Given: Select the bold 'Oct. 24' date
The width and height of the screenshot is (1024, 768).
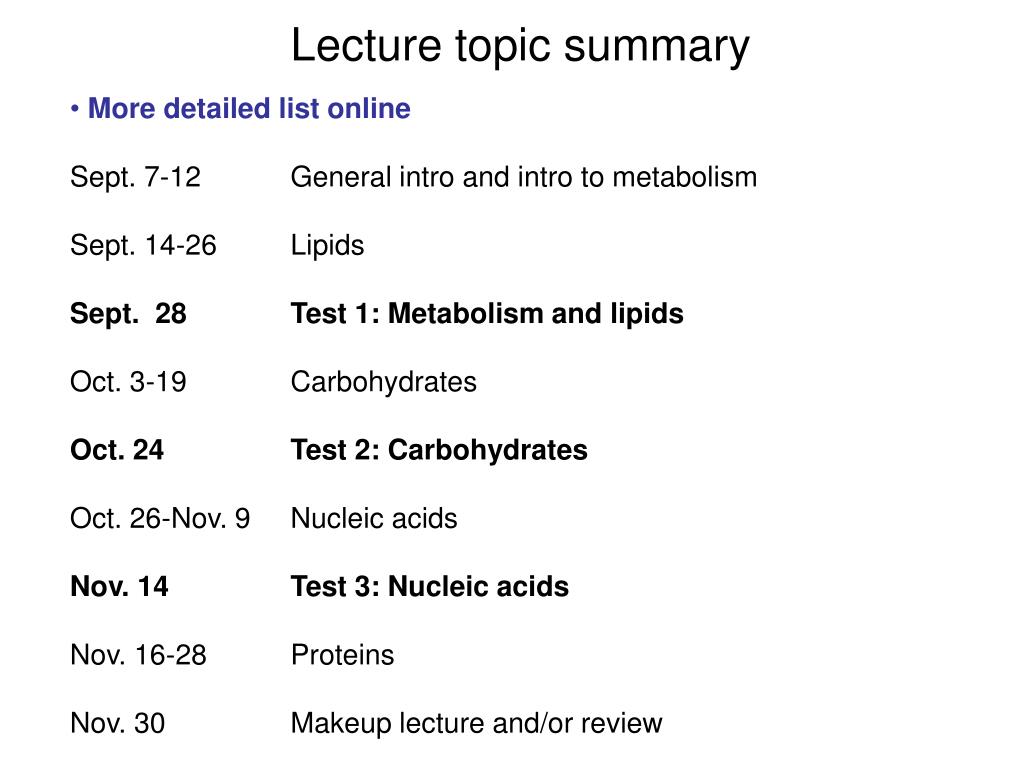Looking at the screenshot, I should [117, 451].
